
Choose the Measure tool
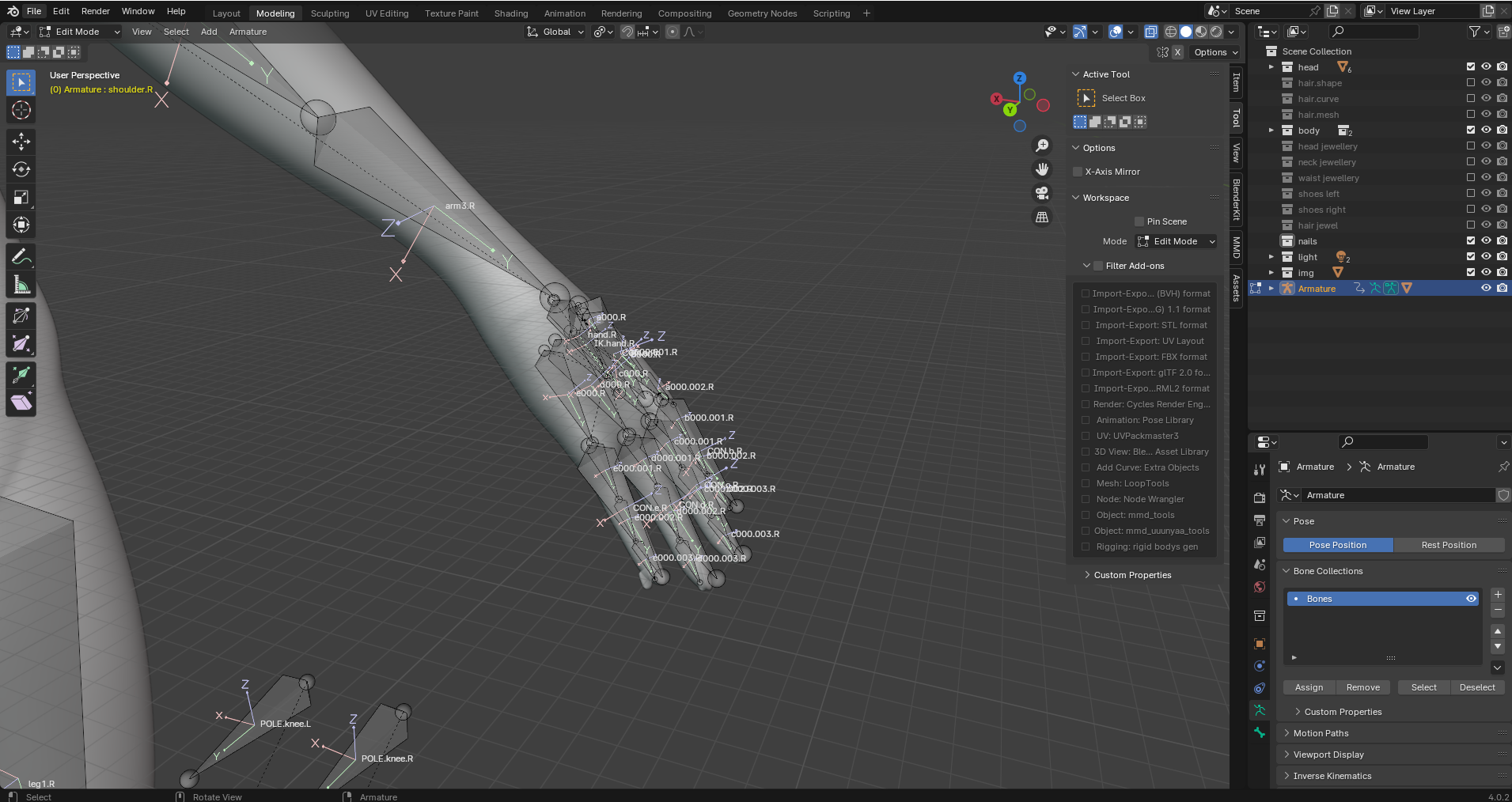tap(21, 284)
